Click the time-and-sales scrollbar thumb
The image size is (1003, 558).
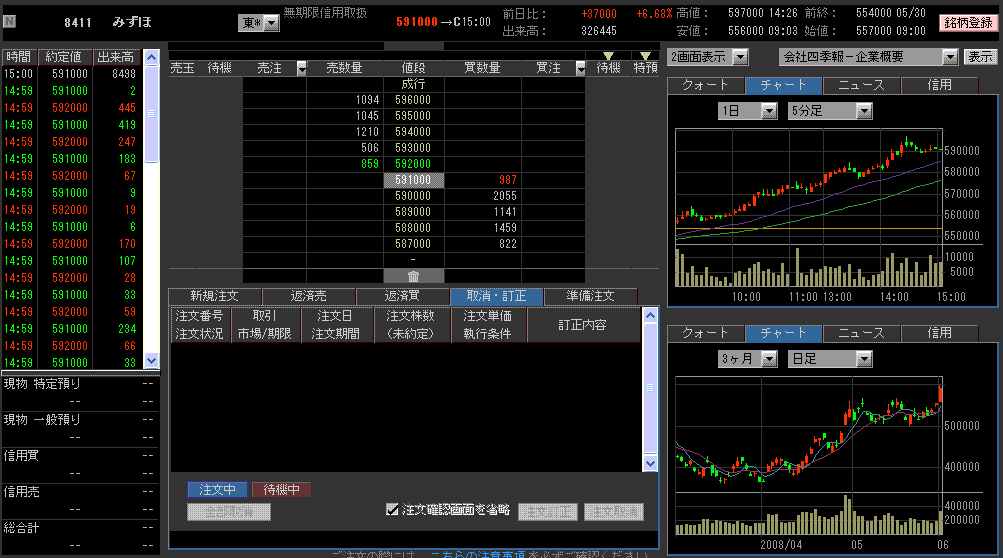[x=152, y=114]
